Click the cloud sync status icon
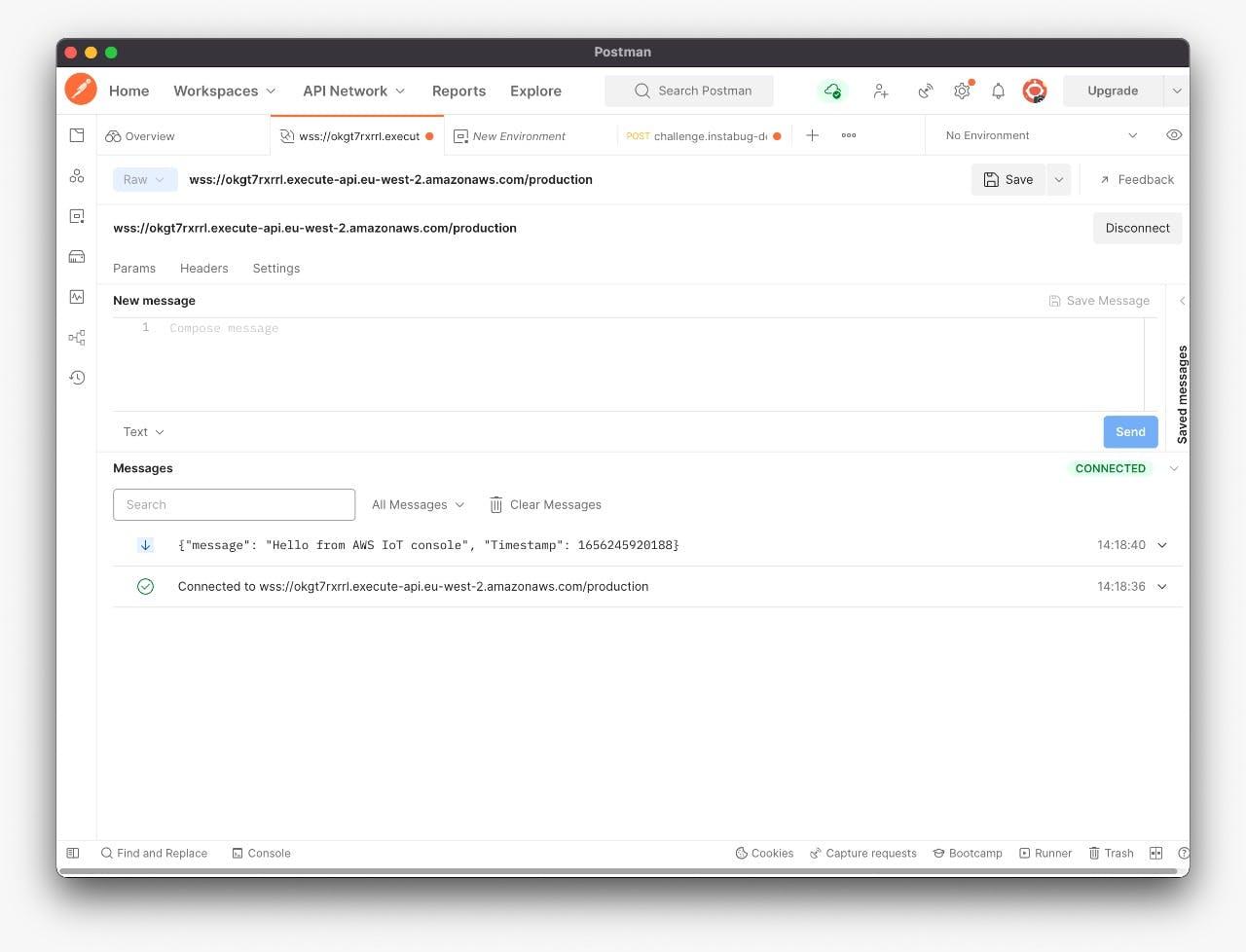The height and width of the screenshot is (952, 1246). tap(832, 91)
